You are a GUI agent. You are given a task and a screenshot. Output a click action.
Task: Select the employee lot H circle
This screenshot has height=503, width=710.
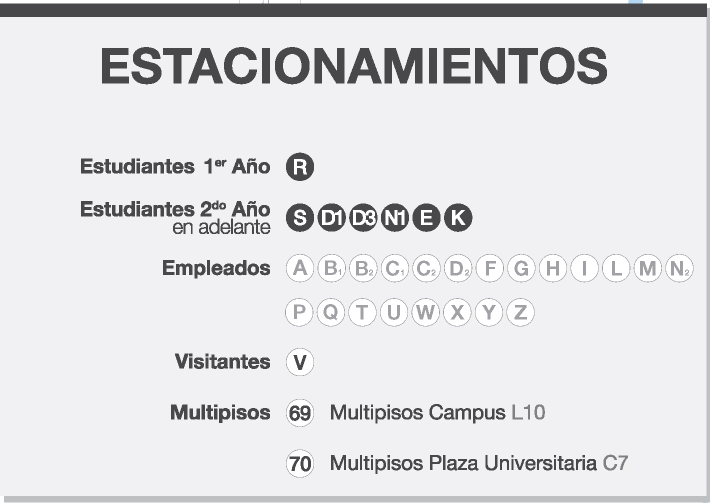click(553, 268)
